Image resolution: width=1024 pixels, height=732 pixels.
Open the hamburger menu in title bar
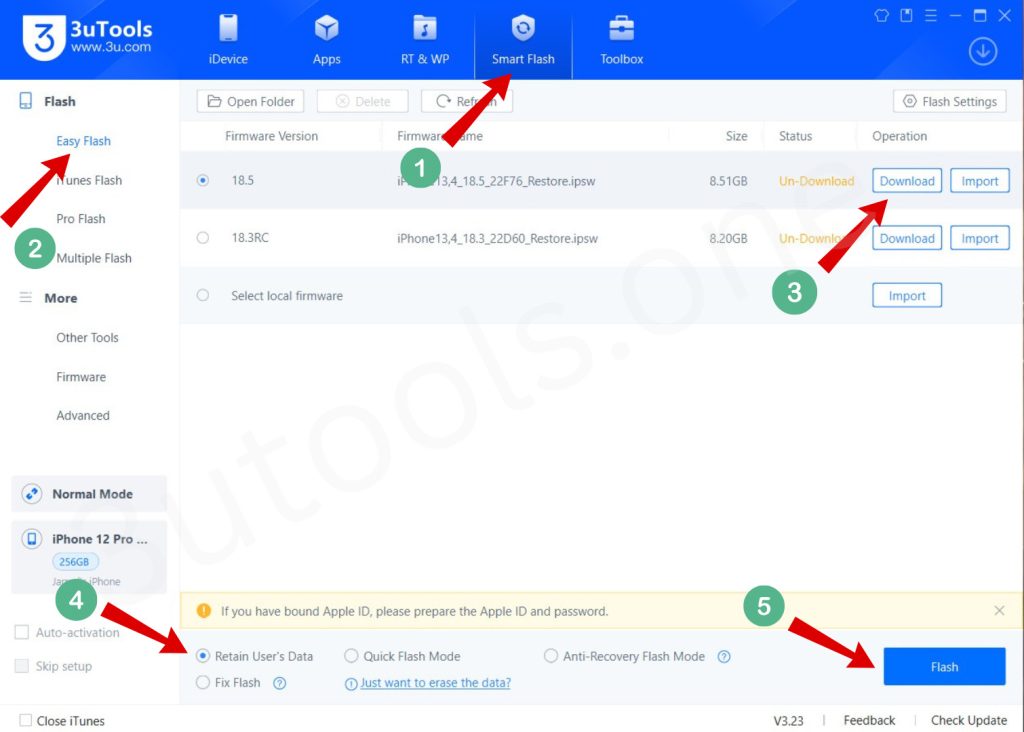click(931, 15)
